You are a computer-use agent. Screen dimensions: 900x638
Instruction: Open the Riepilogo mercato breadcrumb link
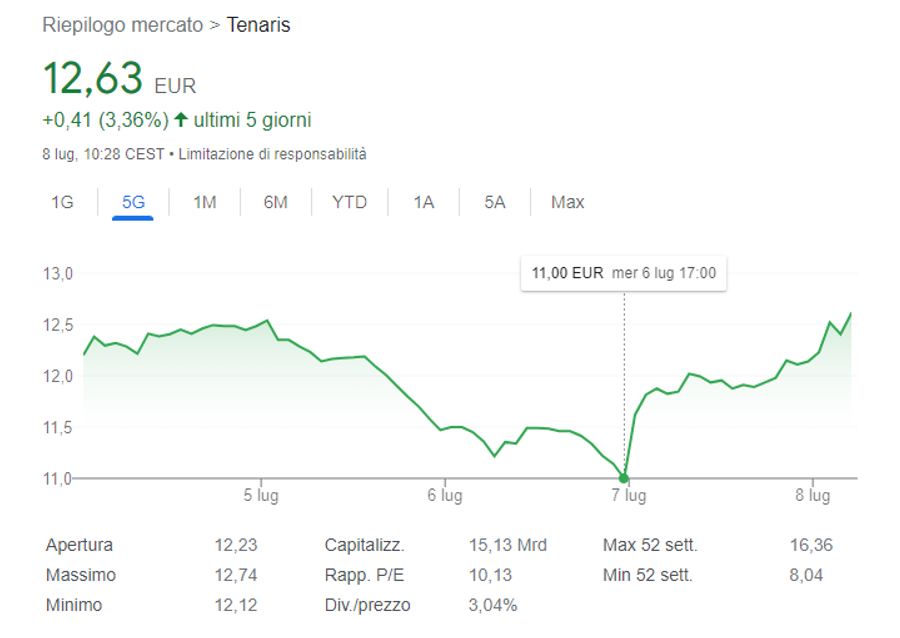pos(123,25)
